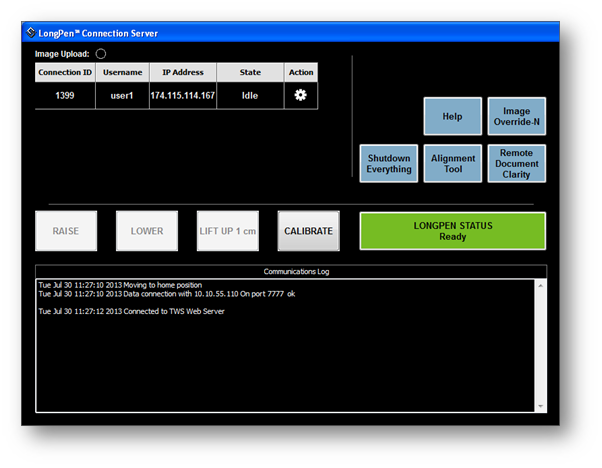Screen dimensions: 602x468
Task: Open the Help panel
Action: click(x=452, y=116)
